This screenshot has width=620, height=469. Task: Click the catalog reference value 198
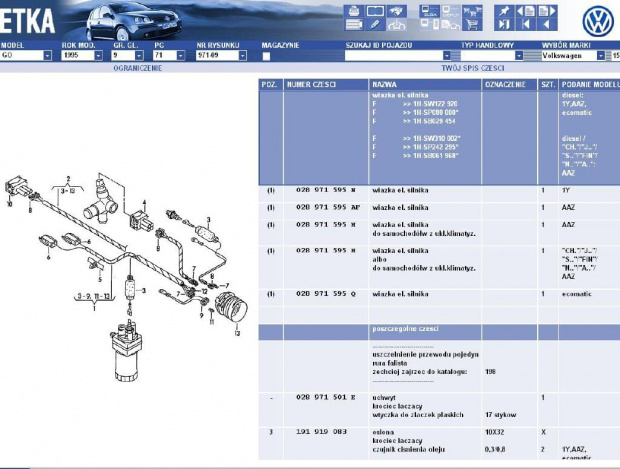pos(490,372)
